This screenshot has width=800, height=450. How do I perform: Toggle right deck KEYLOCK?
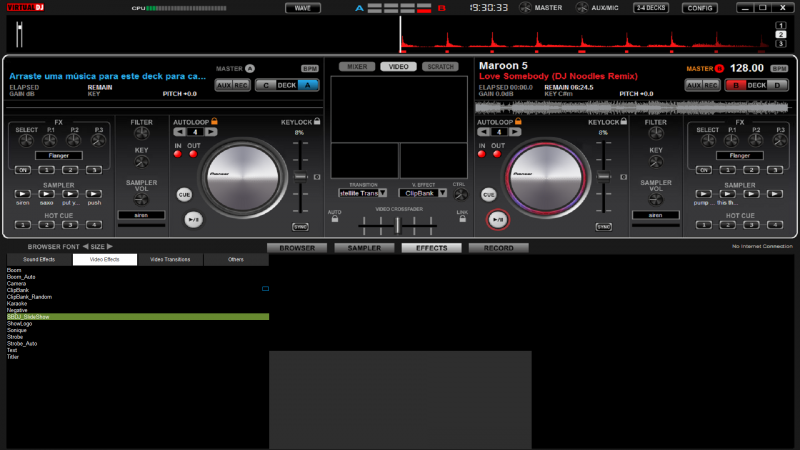(623, 121)
